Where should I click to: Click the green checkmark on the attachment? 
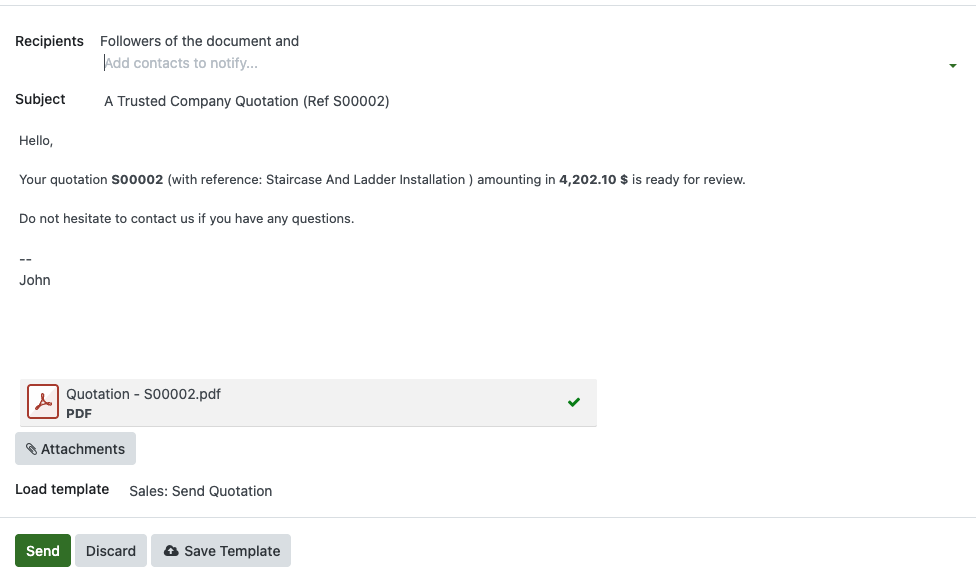pyautogui.click(x=574, y=402)
